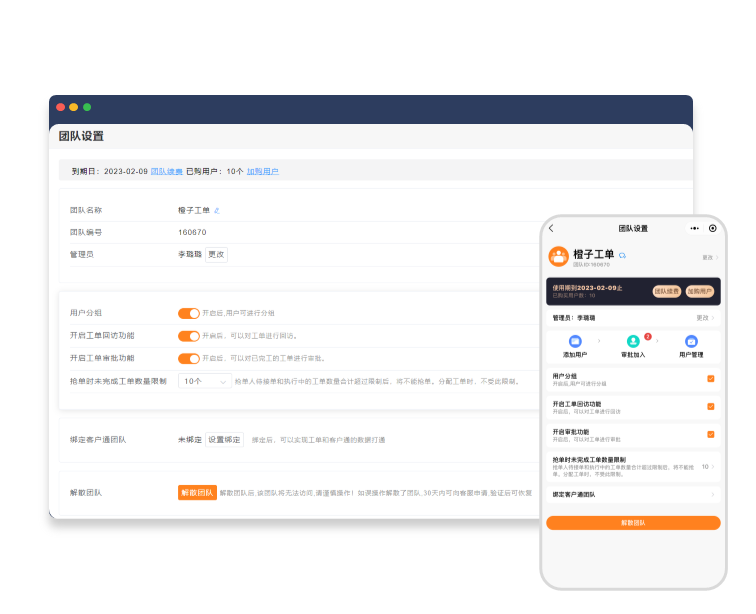Toggle the 开启工单回访功能 switch

point(189,336)
